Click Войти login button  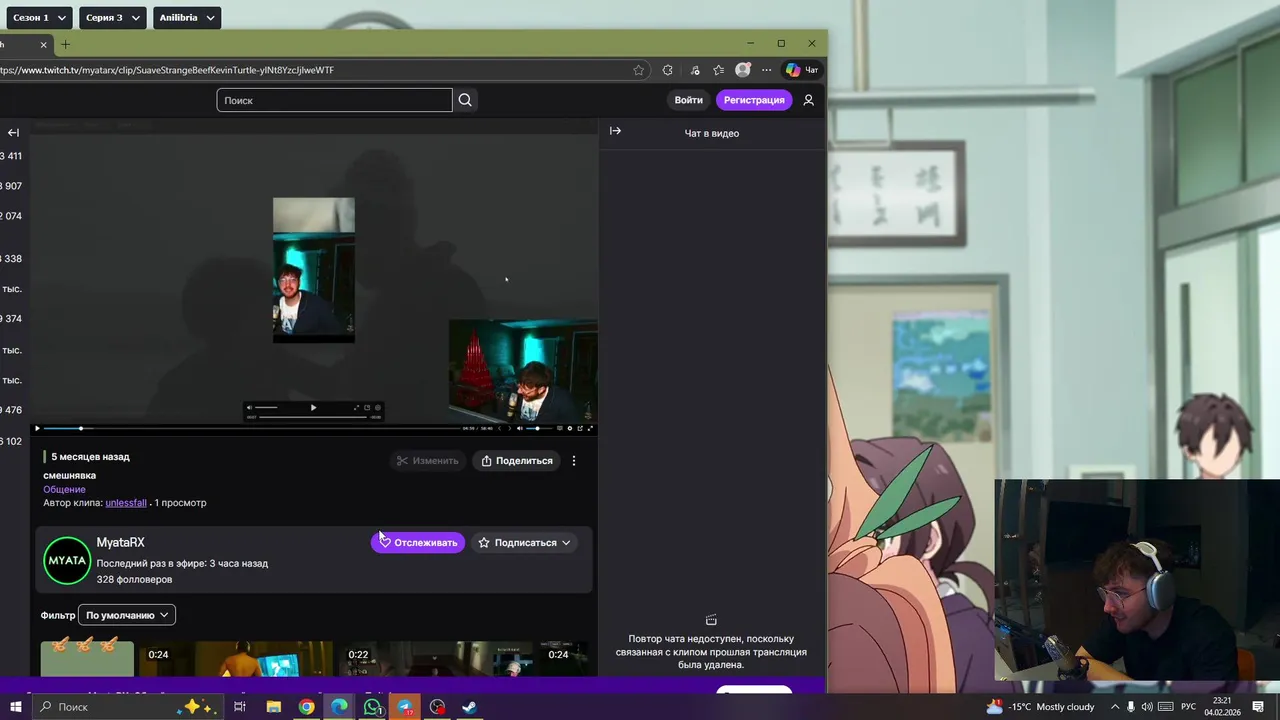(688, 100)
